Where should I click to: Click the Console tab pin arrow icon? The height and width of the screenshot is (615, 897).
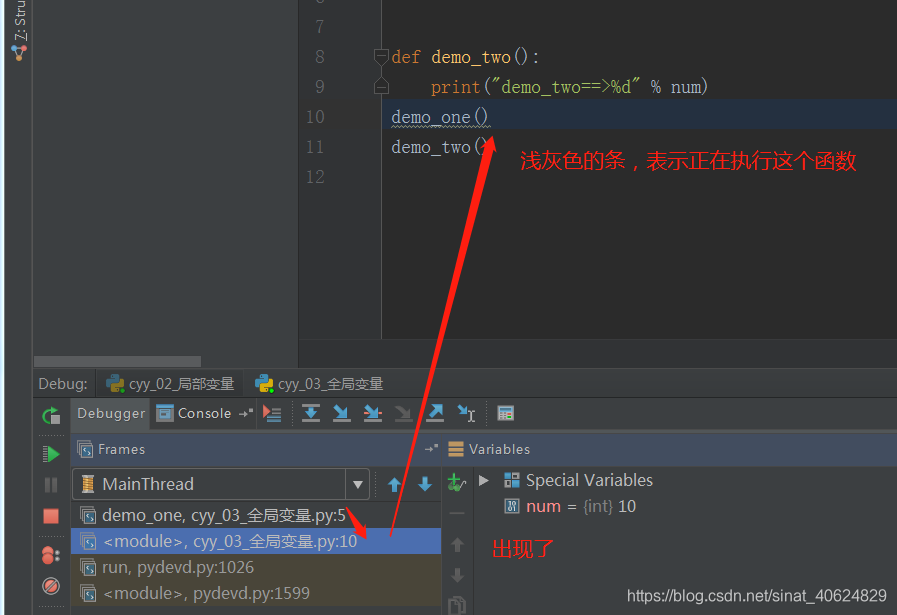(x=246, y=413)
